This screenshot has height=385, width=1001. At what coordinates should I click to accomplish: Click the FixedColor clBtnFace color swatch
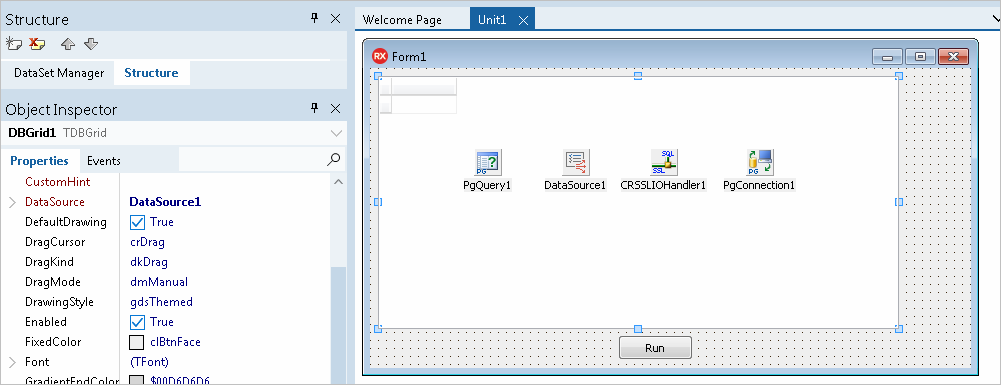pyautogui.click(x=137, y=342)
